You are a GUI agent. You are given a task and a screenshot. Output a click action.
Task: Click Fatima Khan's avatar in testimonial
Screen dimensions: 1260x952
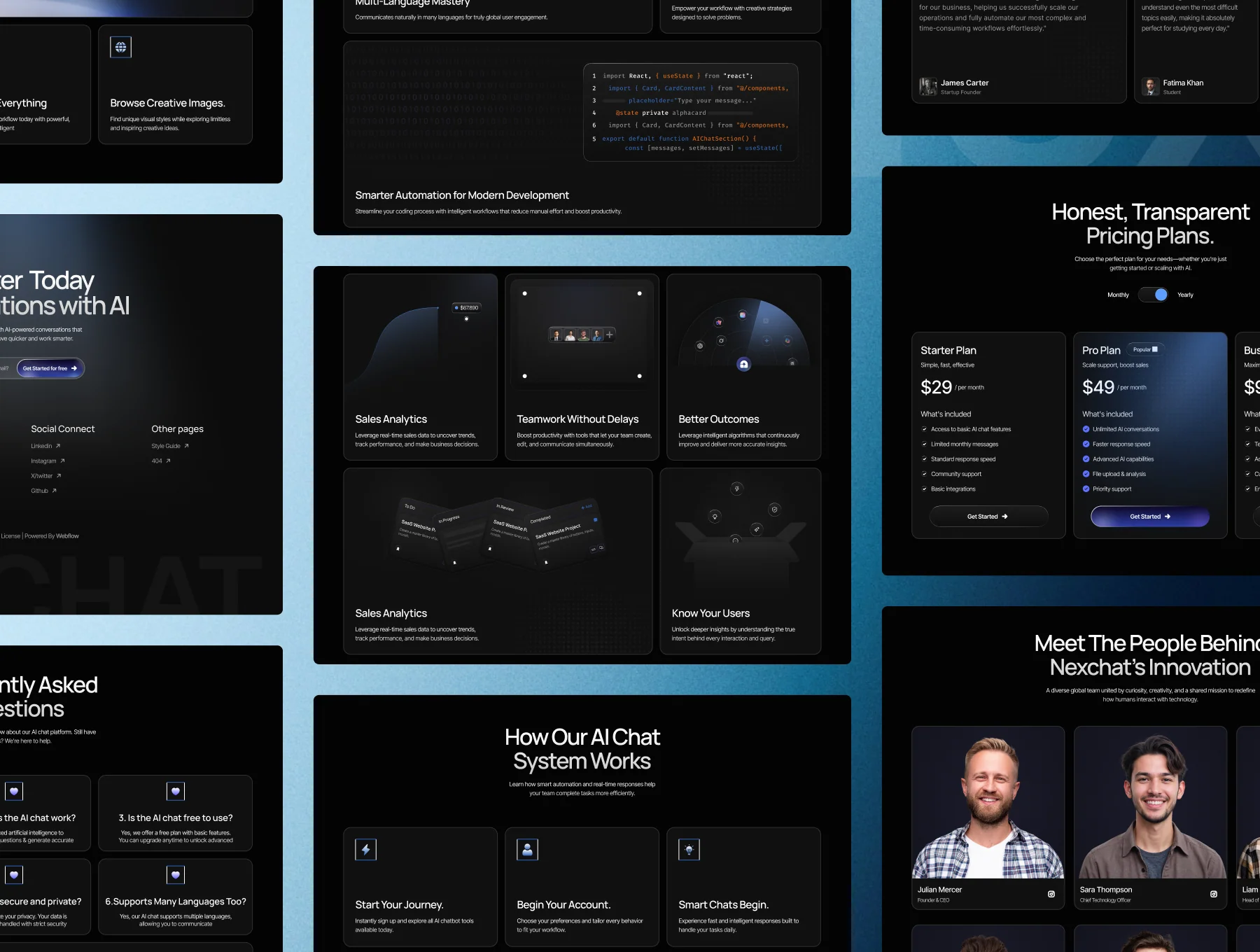click(x=1151, y=87)
